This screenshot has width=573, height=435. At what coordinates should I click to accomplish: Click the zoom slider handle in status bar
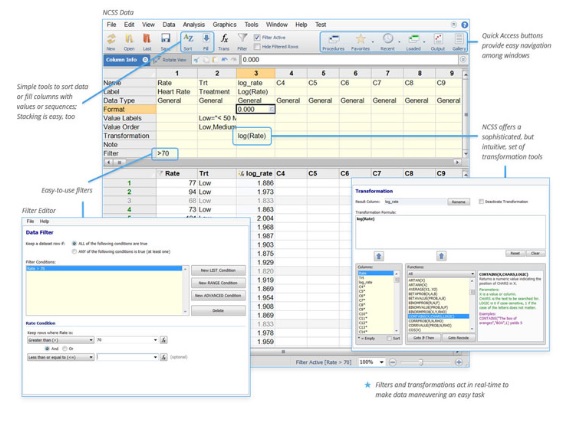click(421, 362)
